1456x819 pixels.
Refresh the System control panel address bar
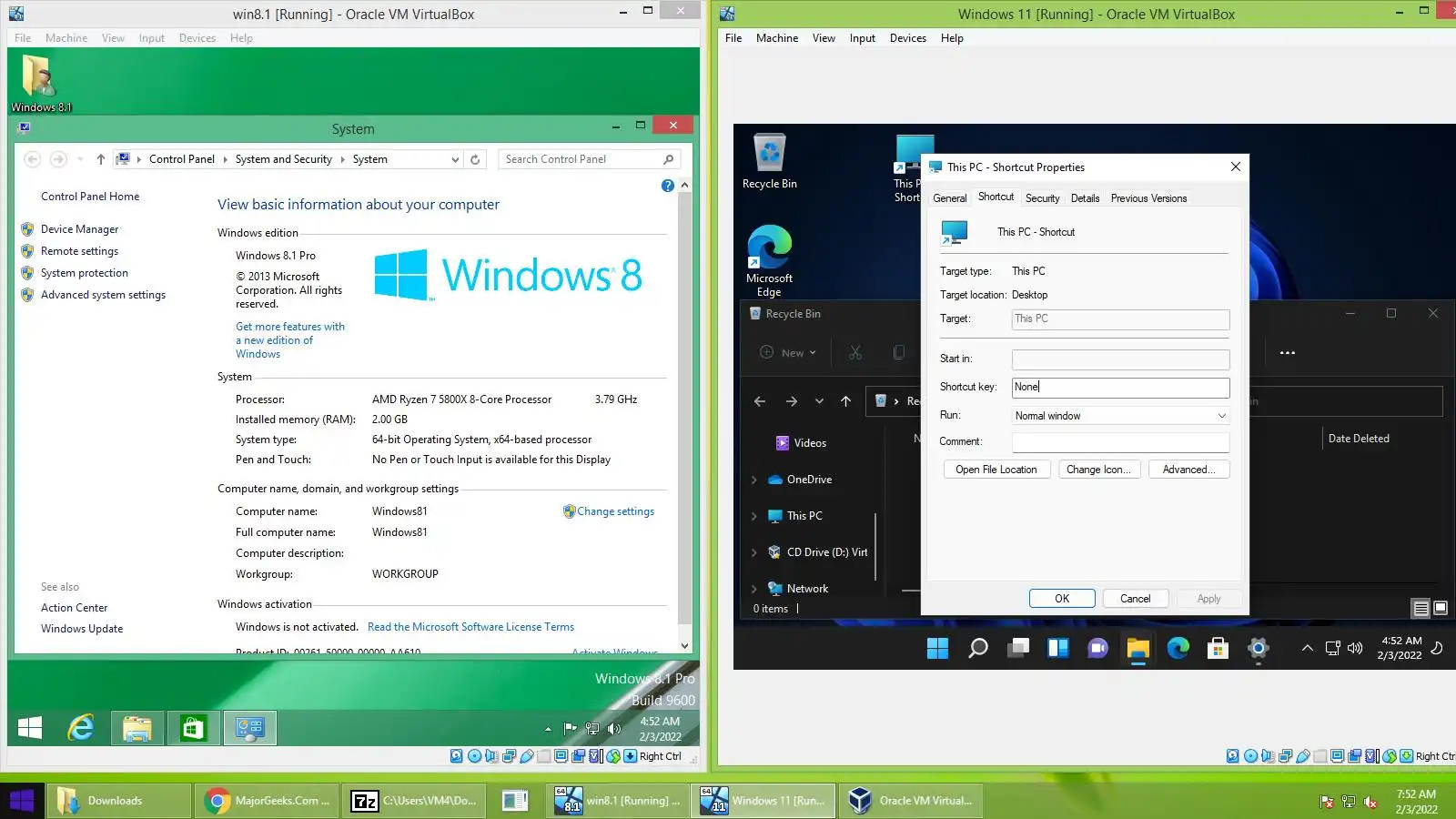(x=475, y=159)
